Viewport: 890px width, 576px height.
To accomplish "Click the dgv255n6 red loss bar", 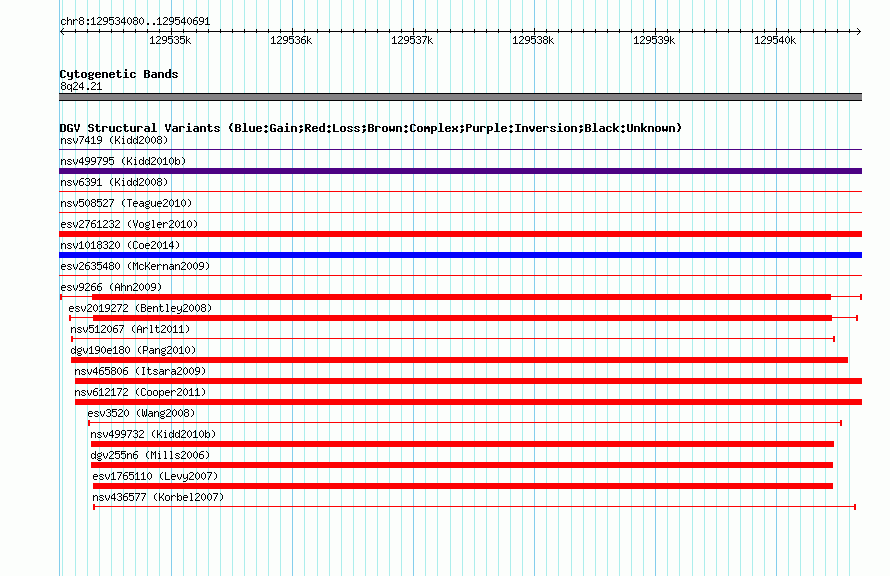I will [462, 465].
